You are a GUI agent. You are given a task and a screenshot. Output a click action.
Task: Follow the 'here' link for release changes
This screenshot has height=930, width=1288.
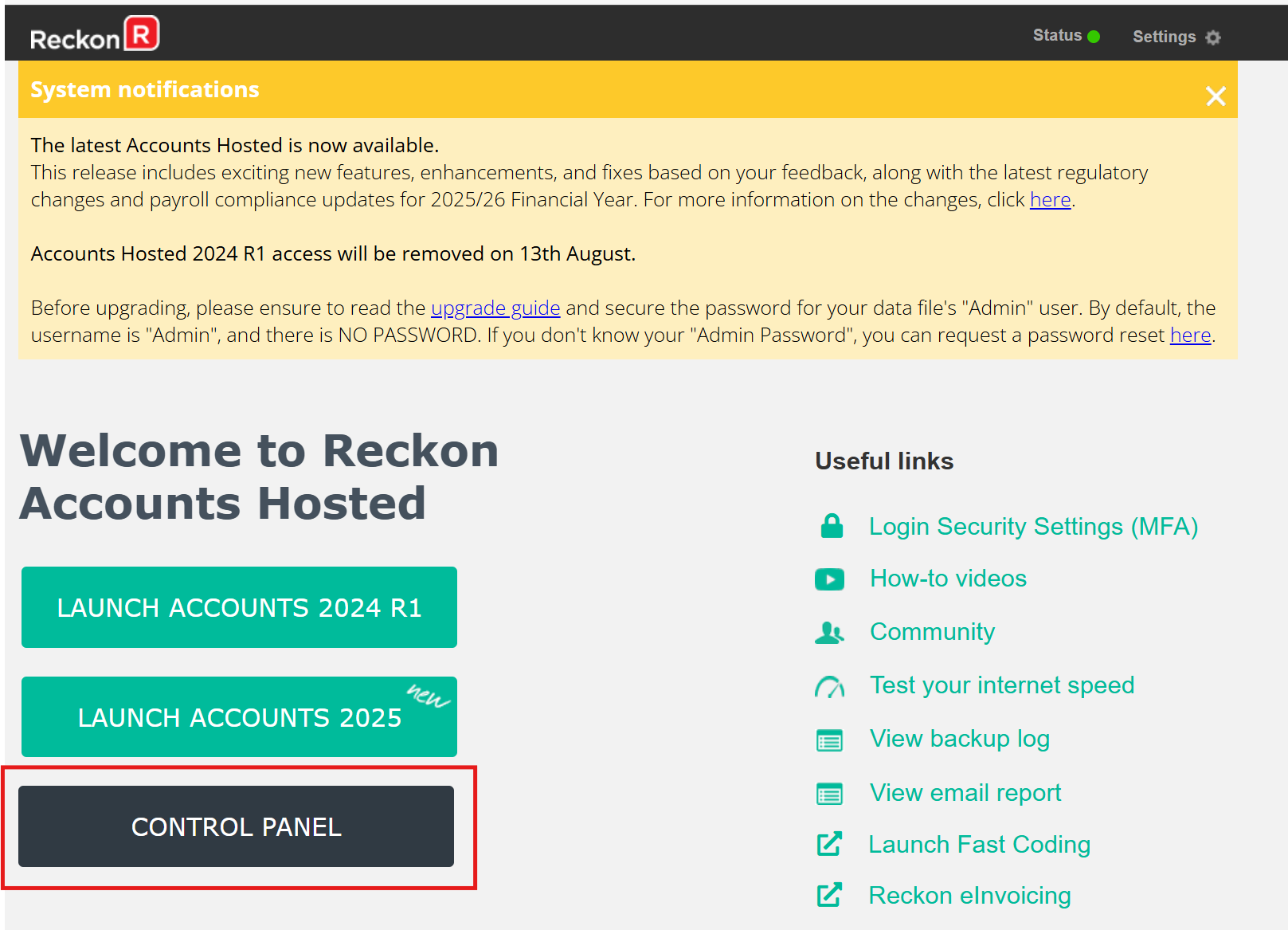click(1050, 199)
